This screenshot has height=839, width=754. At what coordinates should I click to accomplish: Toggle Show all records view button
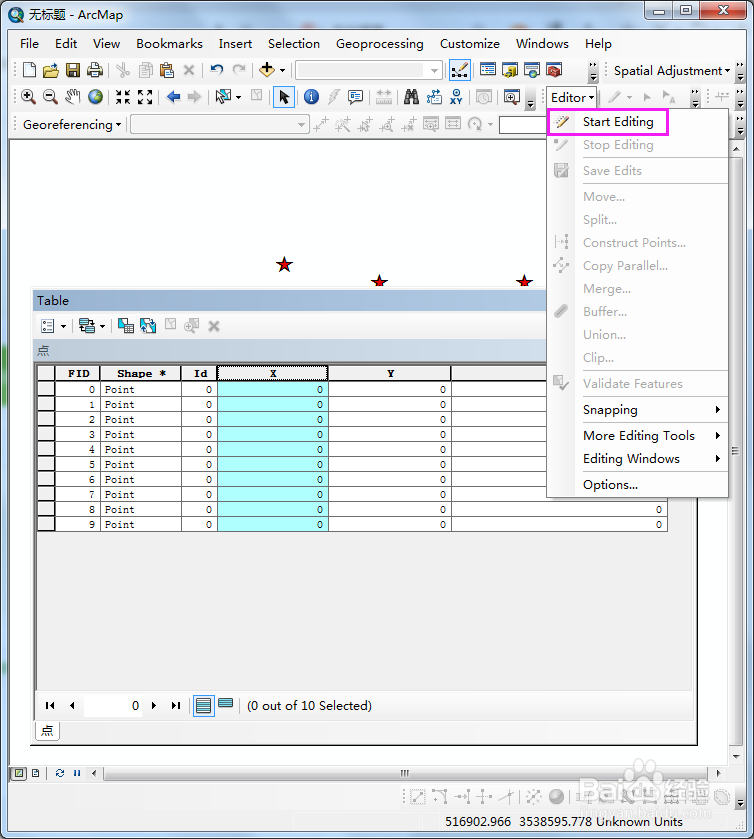point(203,705)
